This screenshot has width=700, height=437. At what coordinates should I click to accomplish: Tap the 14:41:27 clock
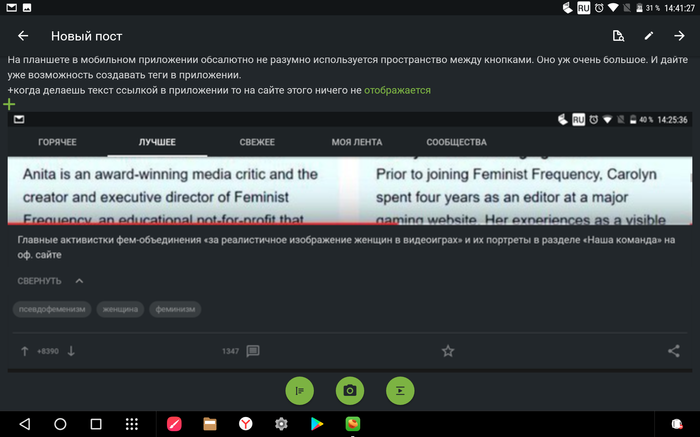(x=679, y=8)
